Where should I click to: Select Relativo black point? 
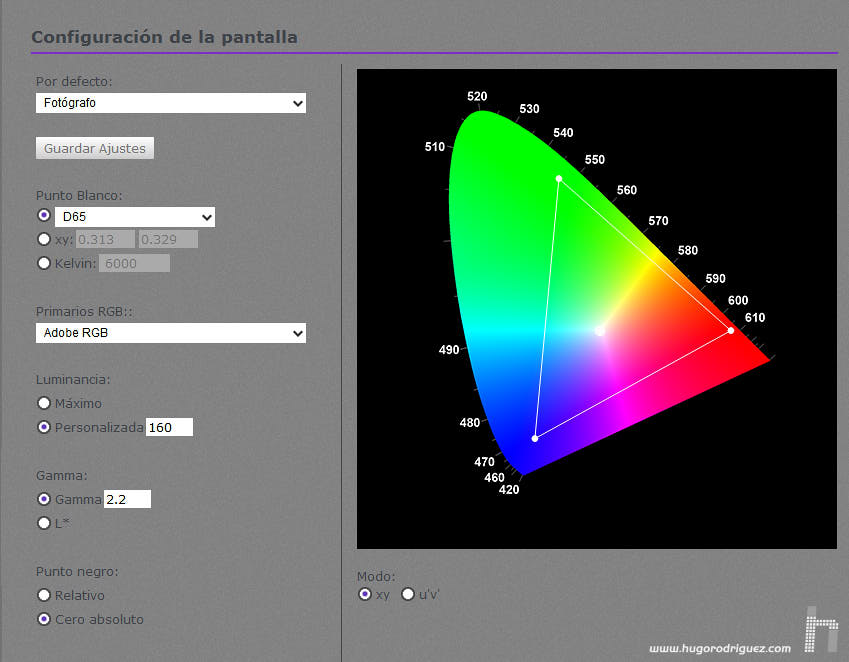pyautogui.click(x=43, y=595)
